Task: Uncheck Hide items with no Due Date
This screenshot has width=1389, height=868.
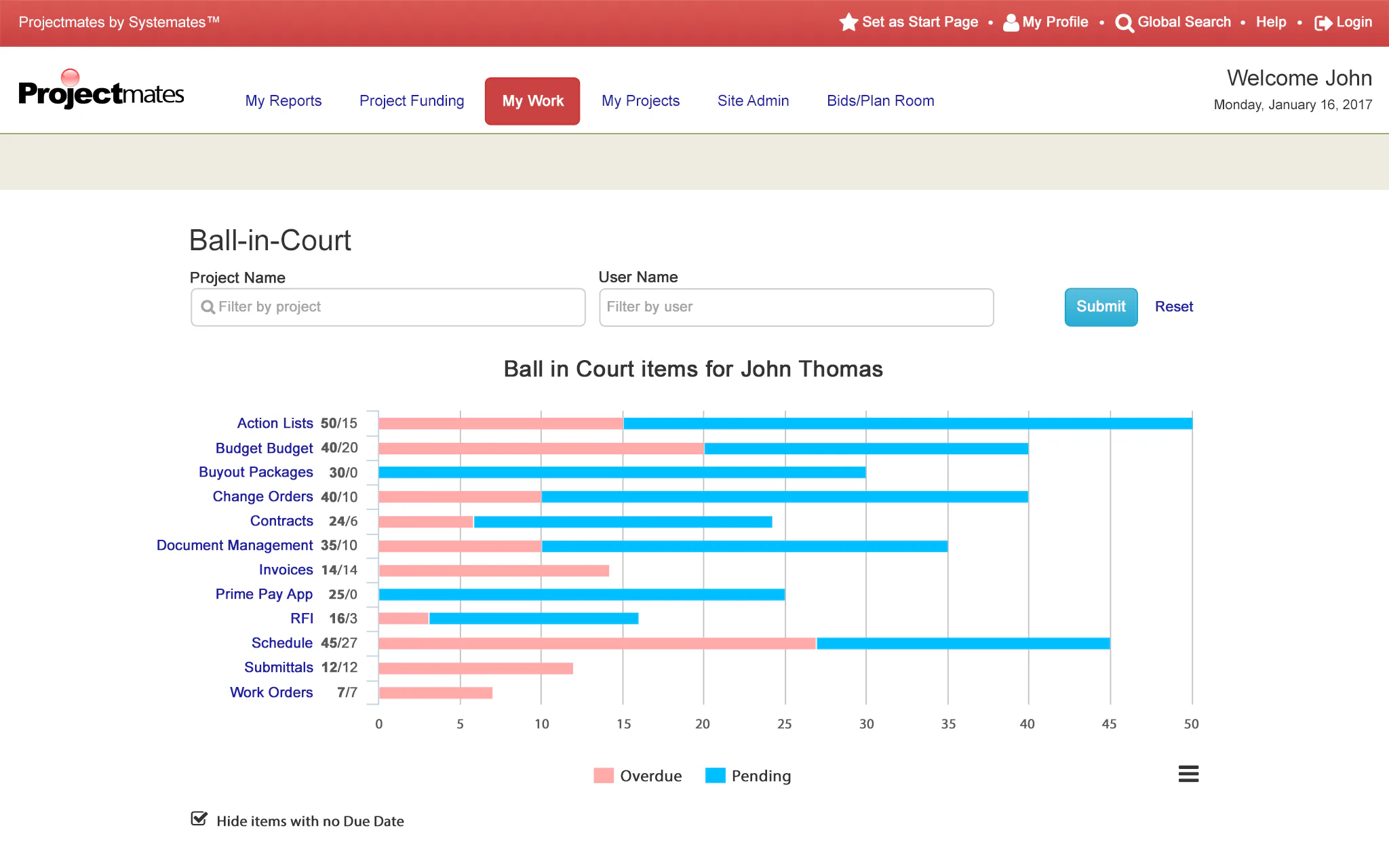Action: pos(199,819)
